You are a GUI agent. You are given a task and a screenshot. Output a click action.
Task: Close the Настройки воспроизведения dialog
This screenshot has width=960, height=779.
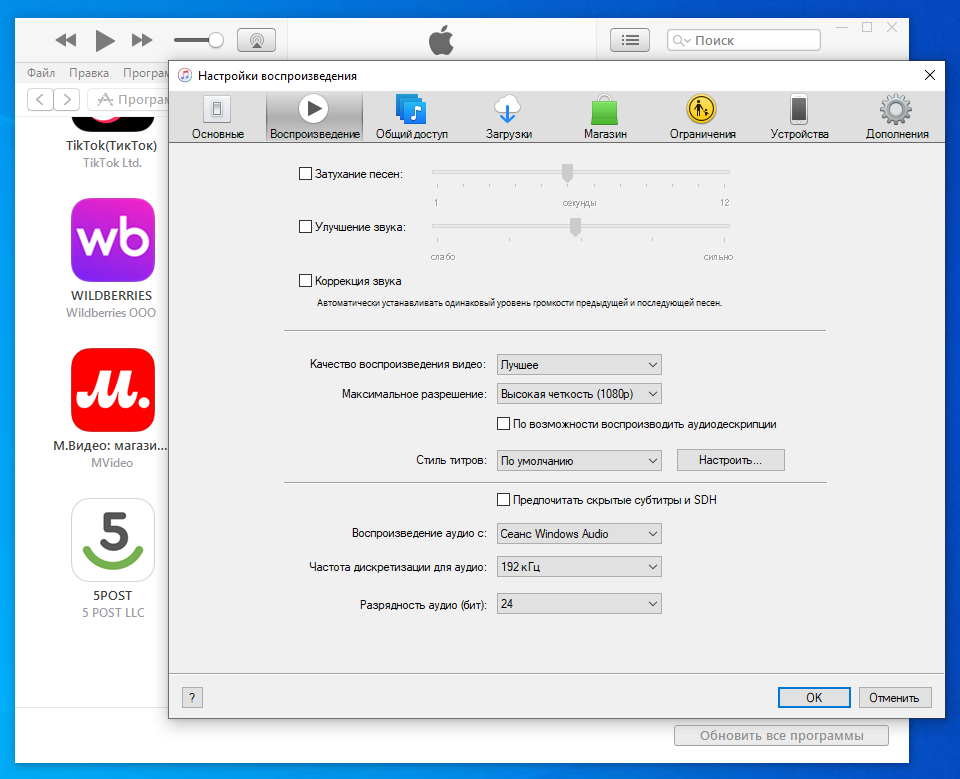[929, 75]
